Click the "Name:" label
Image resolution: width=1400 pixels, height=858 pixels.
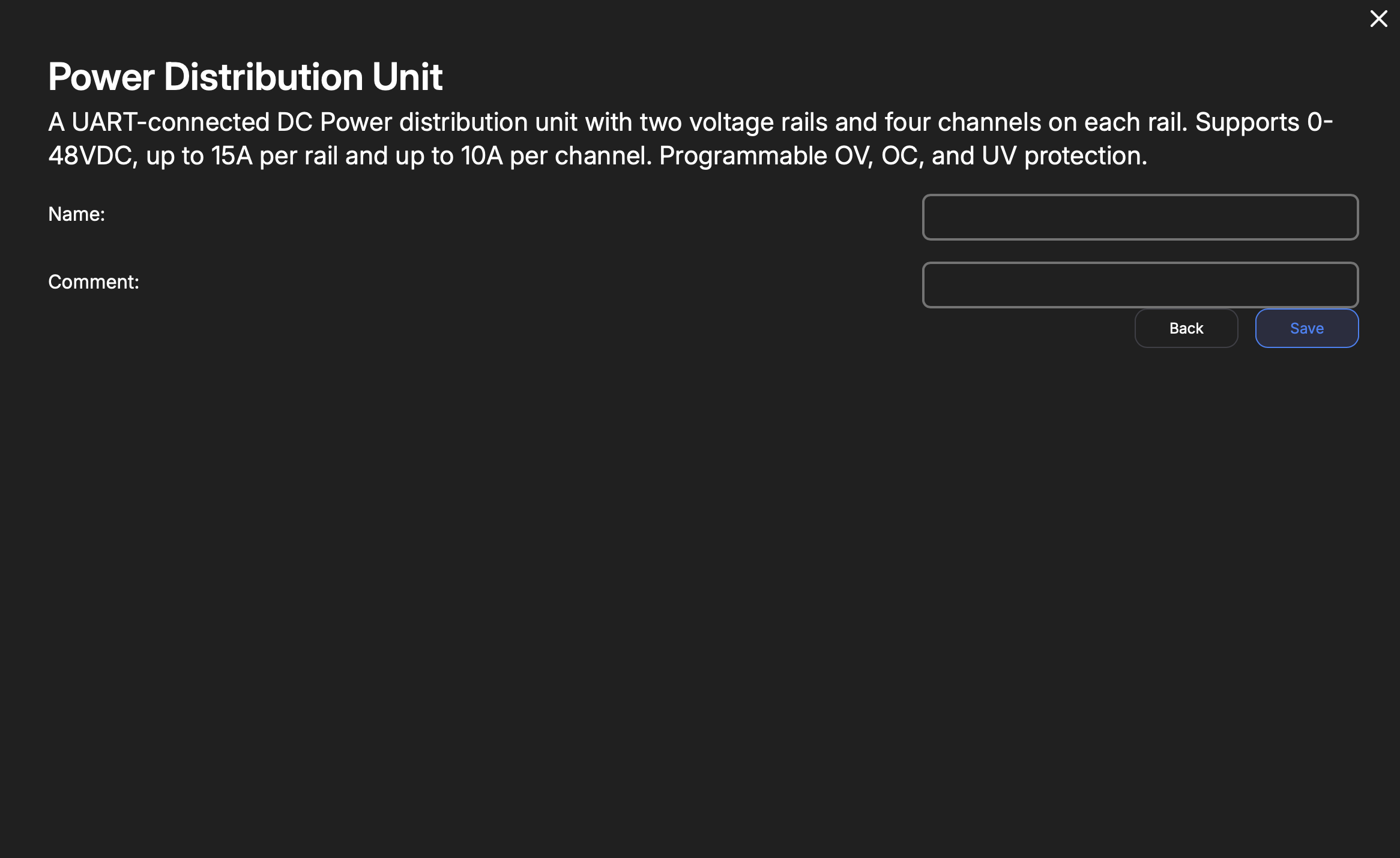coord(77,214)
